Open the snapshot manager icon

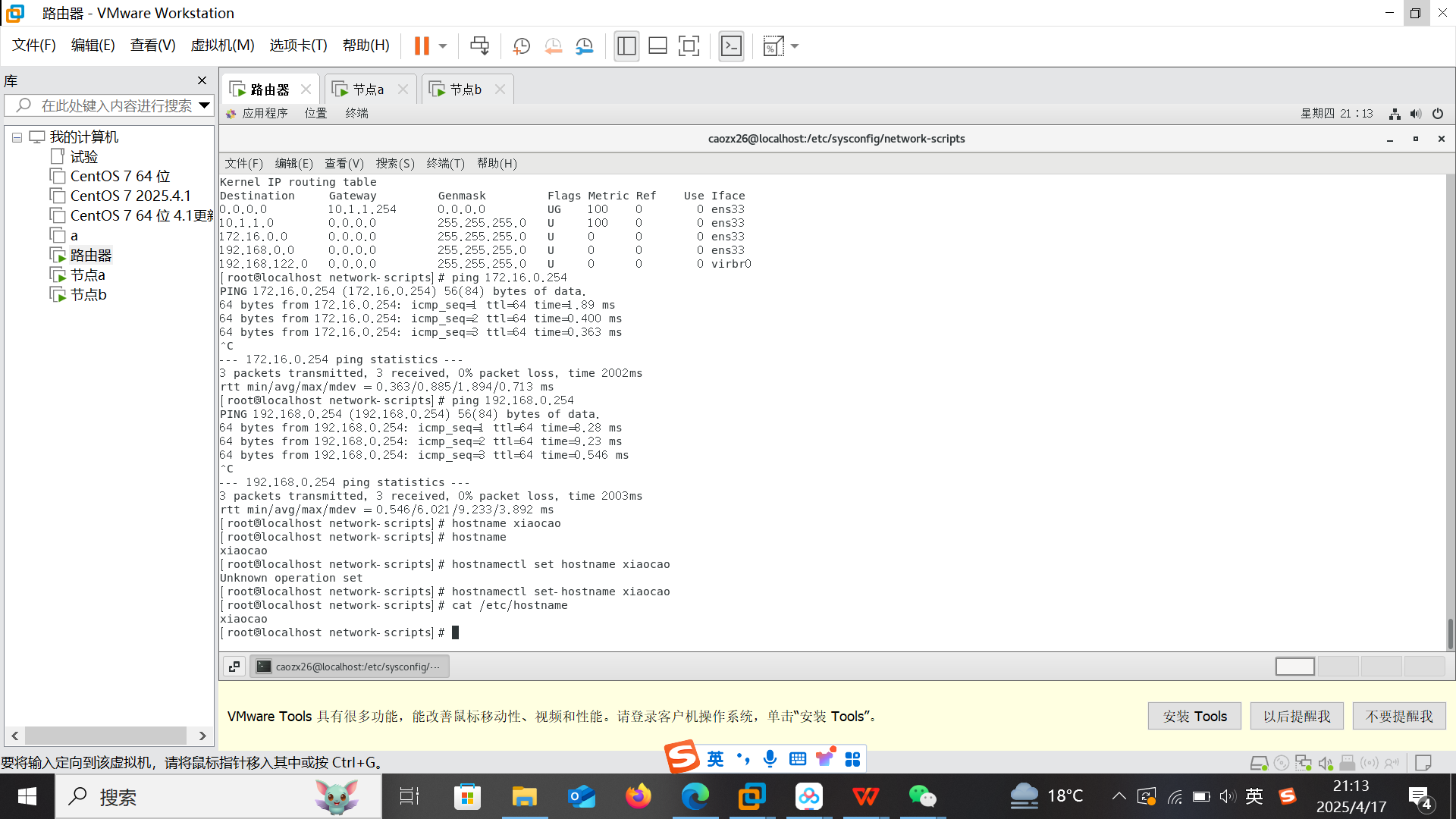[x=584, y=46]
